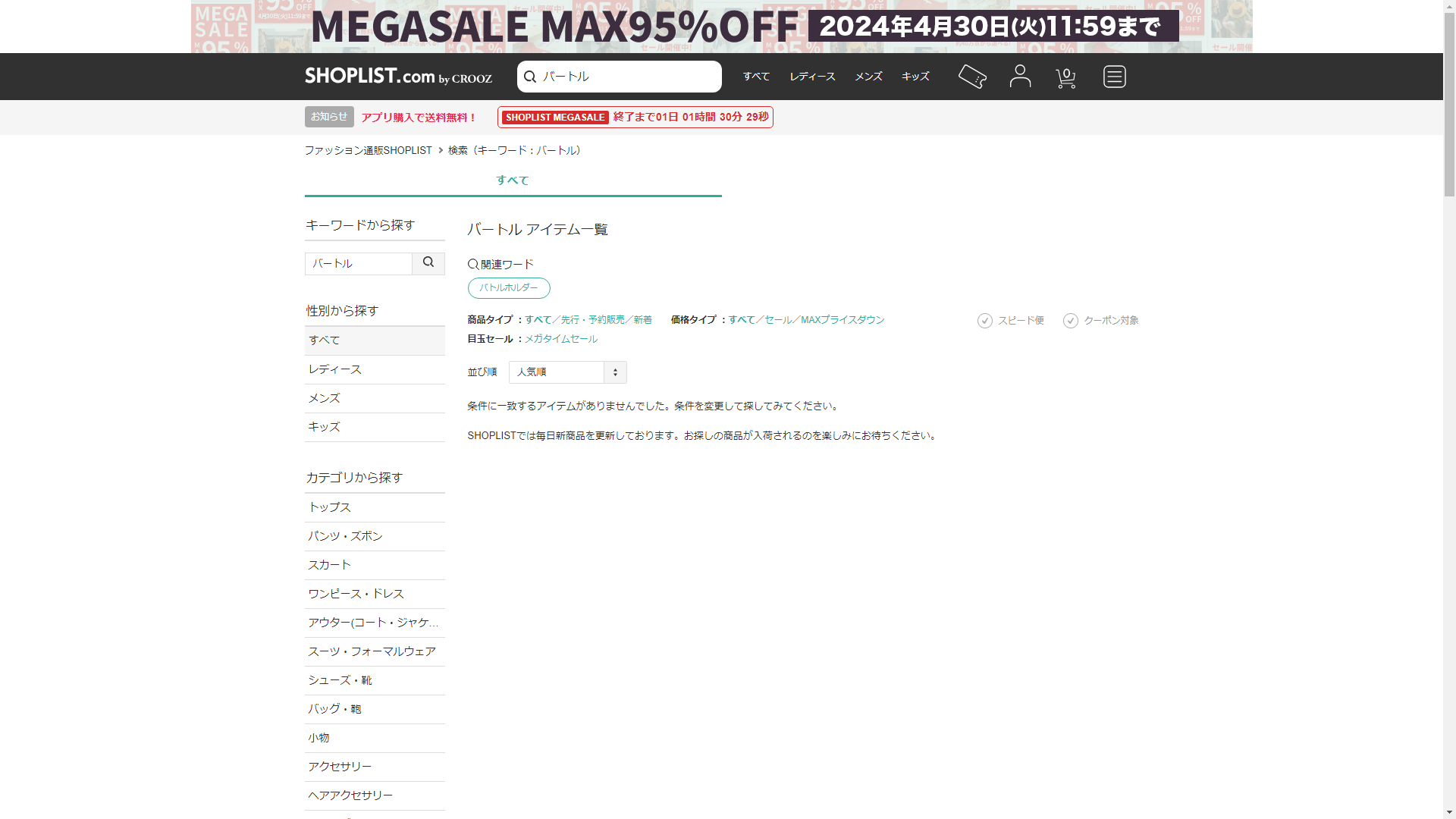Click the header search field
The height and width of the screenshot is (819, 1456).
point(620,77)
